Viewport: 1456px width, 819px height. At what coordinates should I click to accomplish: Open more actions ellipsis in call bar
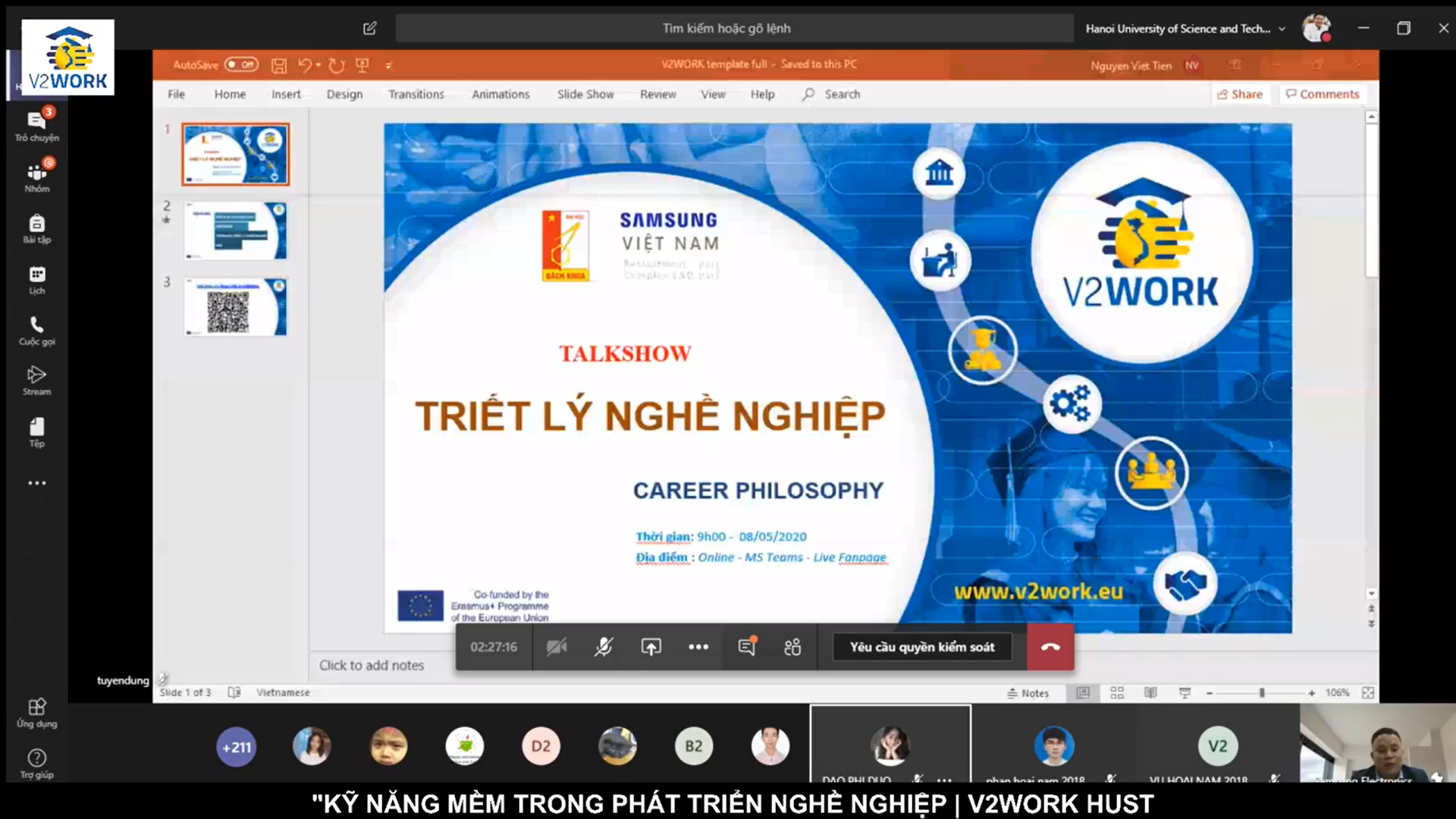tap(698, 647)
